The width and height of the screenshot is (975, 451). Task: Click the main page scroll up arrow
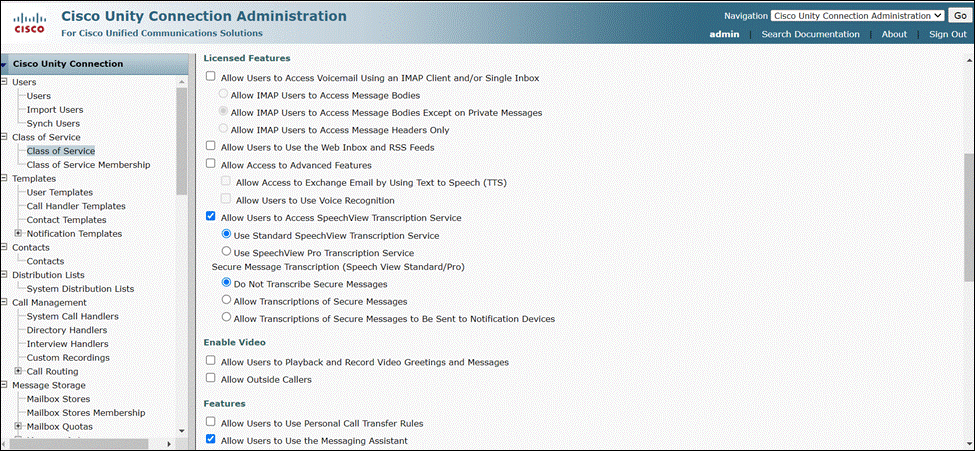[x=969, y=59]
